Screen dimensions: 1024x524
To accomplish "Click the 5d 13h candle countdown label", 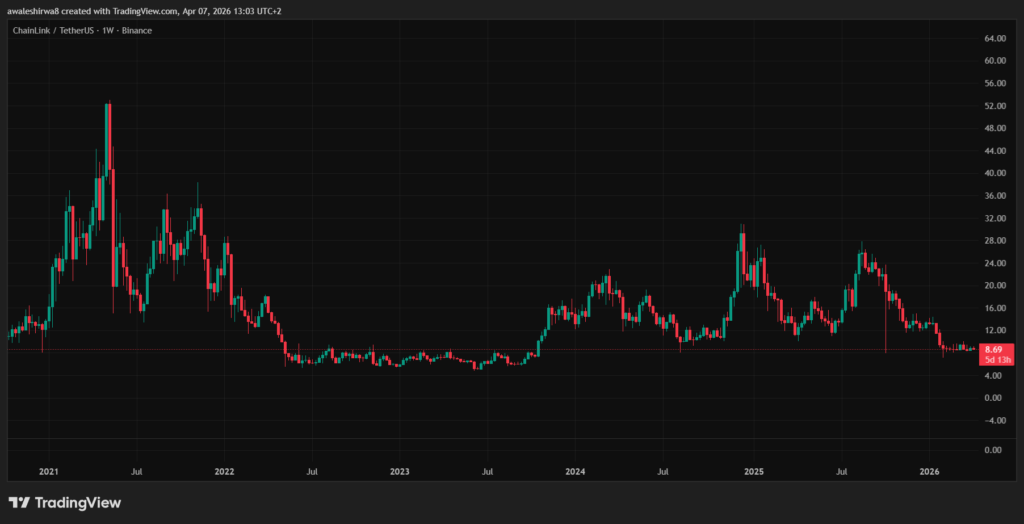I will [994, 359].
